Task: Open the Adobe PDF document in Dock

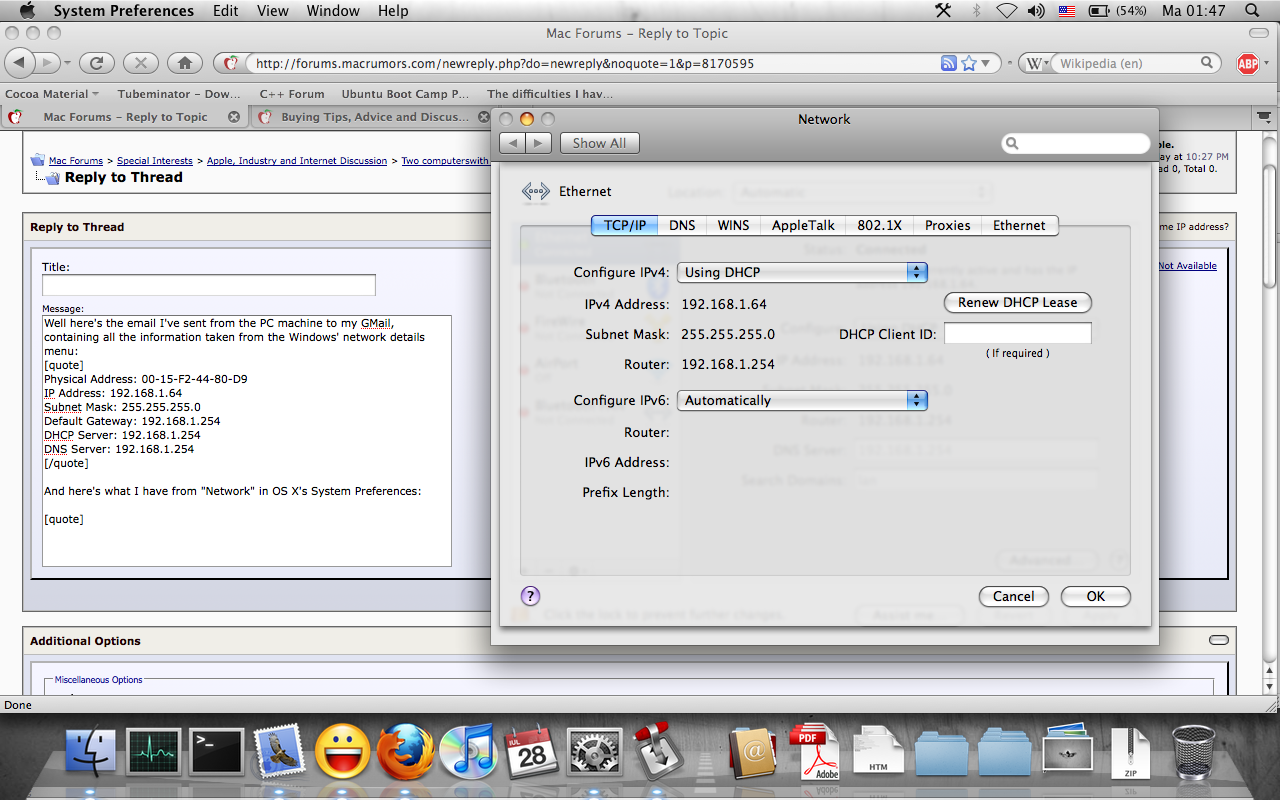Action: click(814, 751)
